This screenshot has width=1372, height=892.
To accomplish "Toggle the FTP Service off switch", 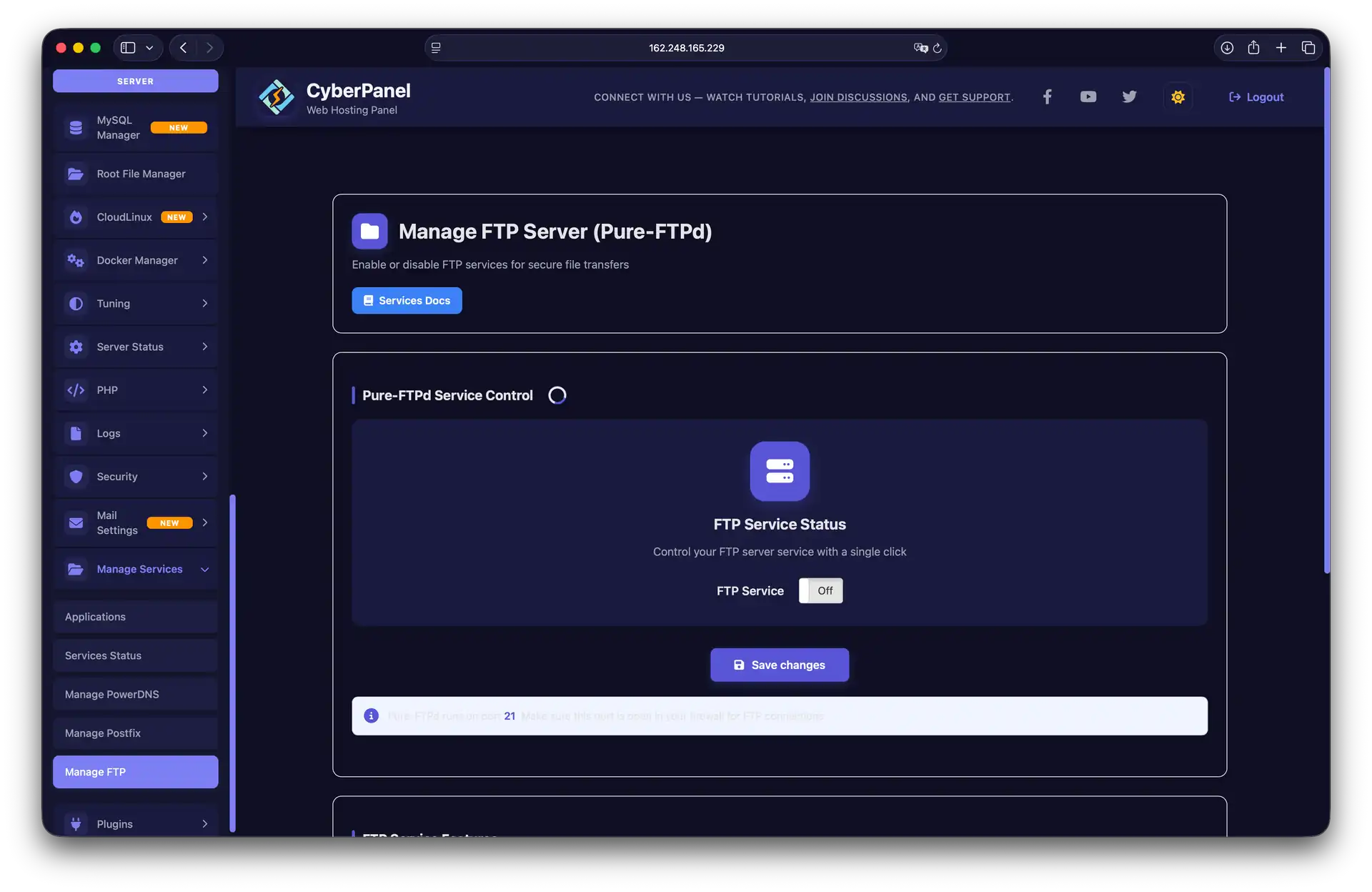I will click(x=820, y=590).
